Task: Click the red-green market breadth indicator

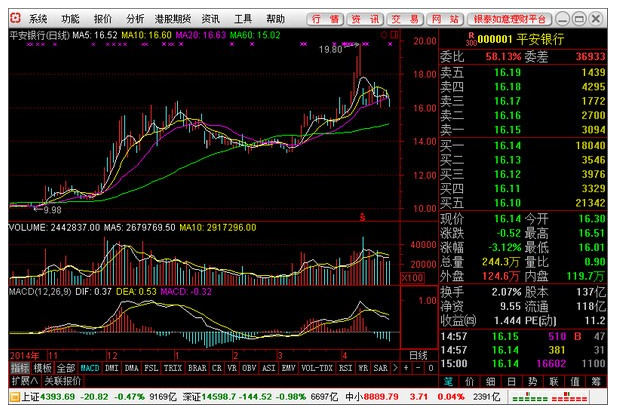Action: tap(549, 397)
